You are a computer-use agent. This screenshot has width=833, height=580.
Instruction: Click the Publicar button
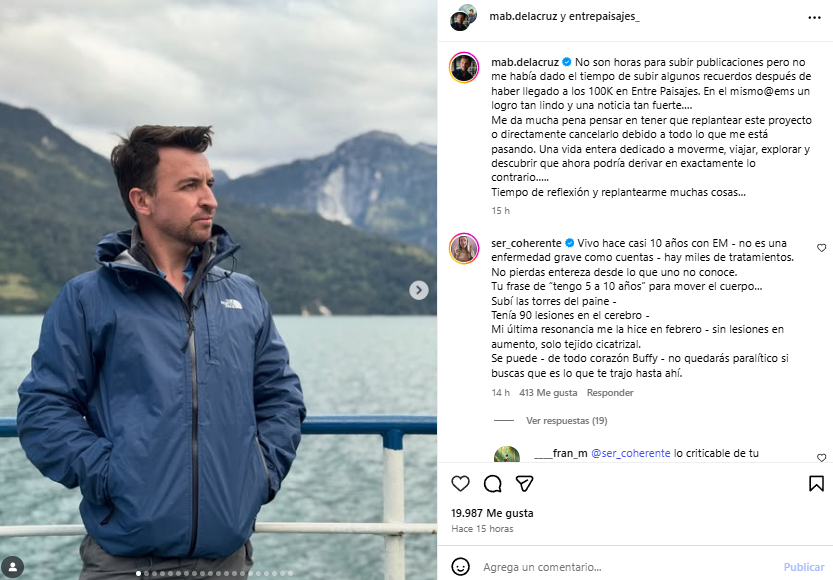point(804,567)
